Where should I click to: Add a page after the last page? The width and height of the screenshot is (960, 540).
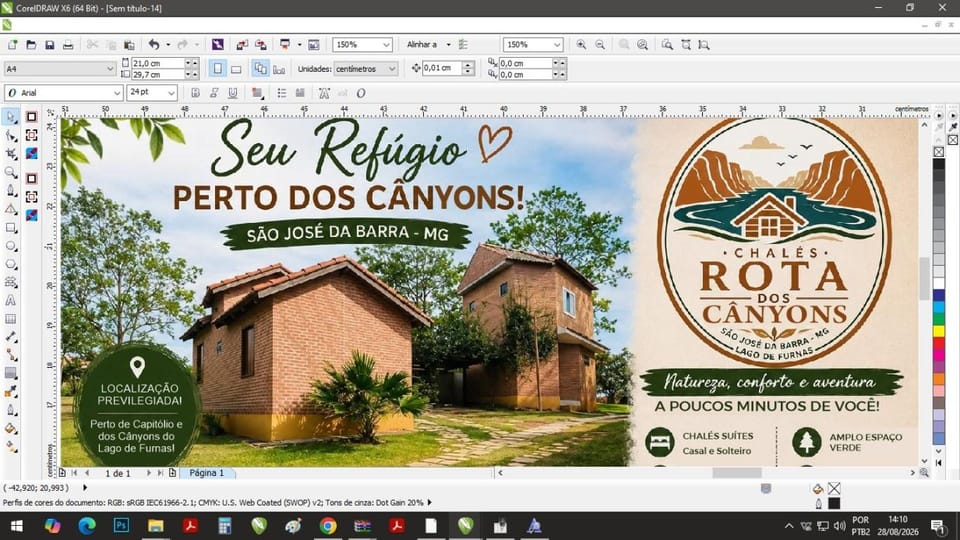point(173,473)
